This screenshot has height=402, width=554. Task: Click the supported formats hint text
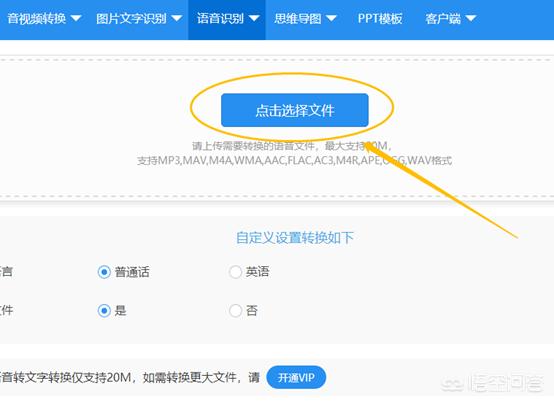[294, 160]
